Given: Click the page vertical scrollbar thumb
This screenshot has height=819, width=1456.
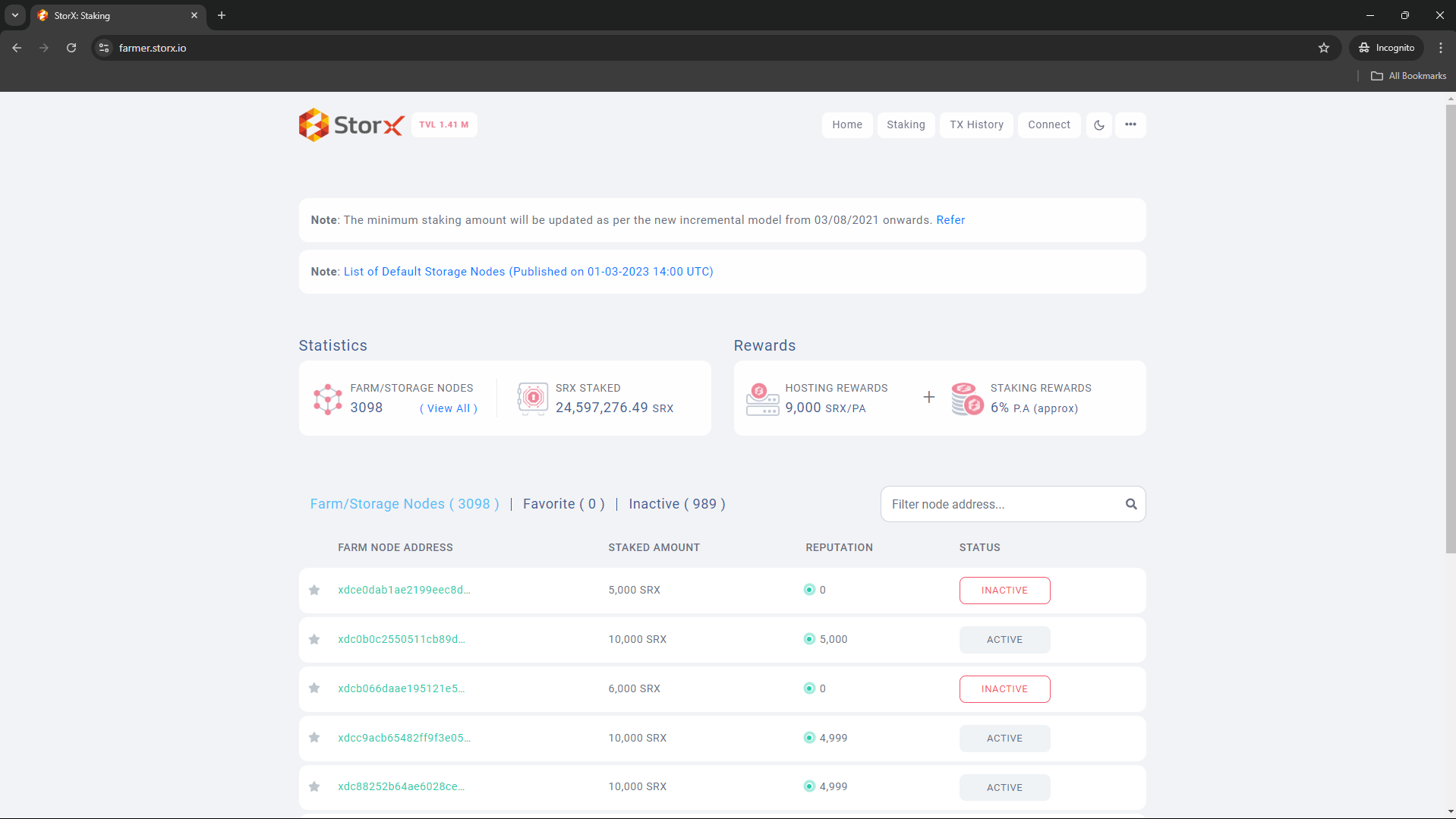Looking at the screenshot, I should 1450,329.
